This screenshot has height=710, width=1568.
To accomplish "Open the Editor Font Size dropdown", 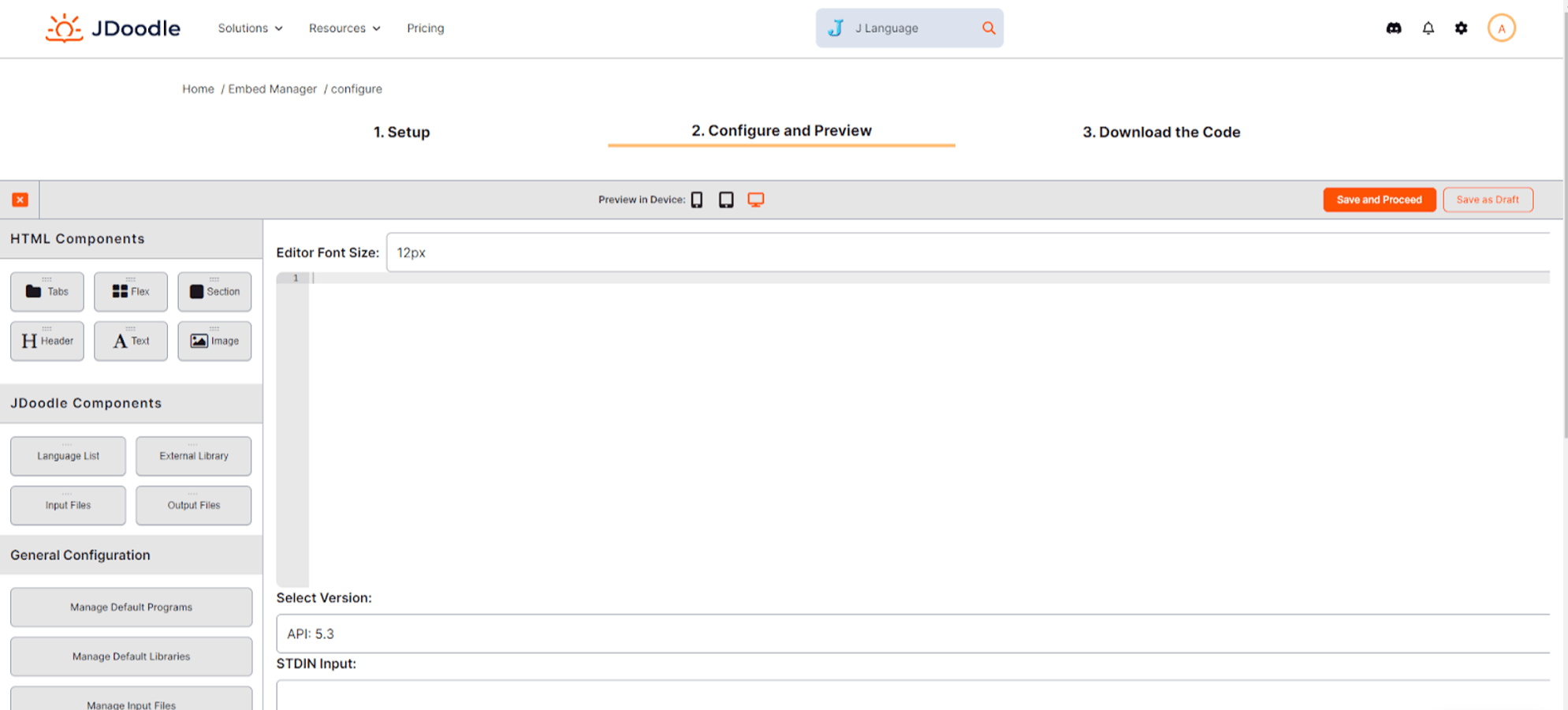I will tap(967, 252).
